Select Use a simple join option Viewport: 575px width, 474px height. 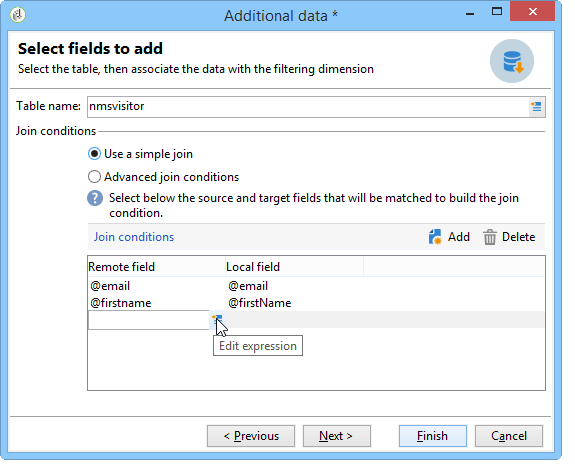coord(140,154)
